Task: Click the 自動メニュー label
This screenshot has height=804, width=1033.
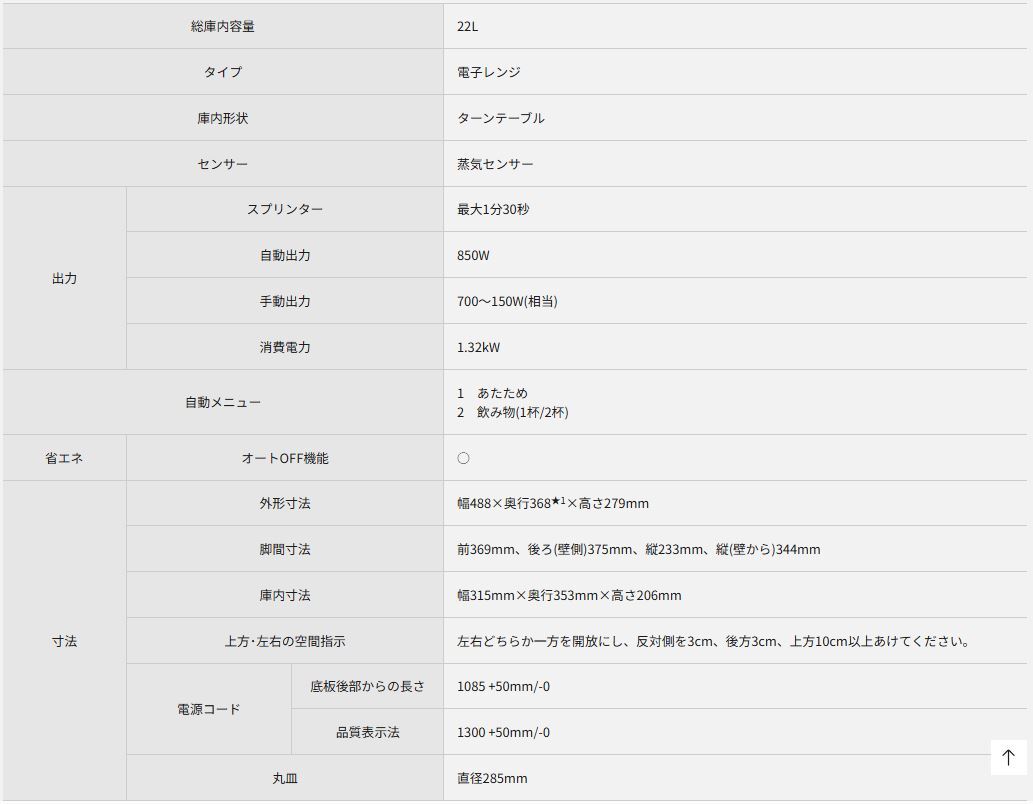Action: tap(223, 402)
